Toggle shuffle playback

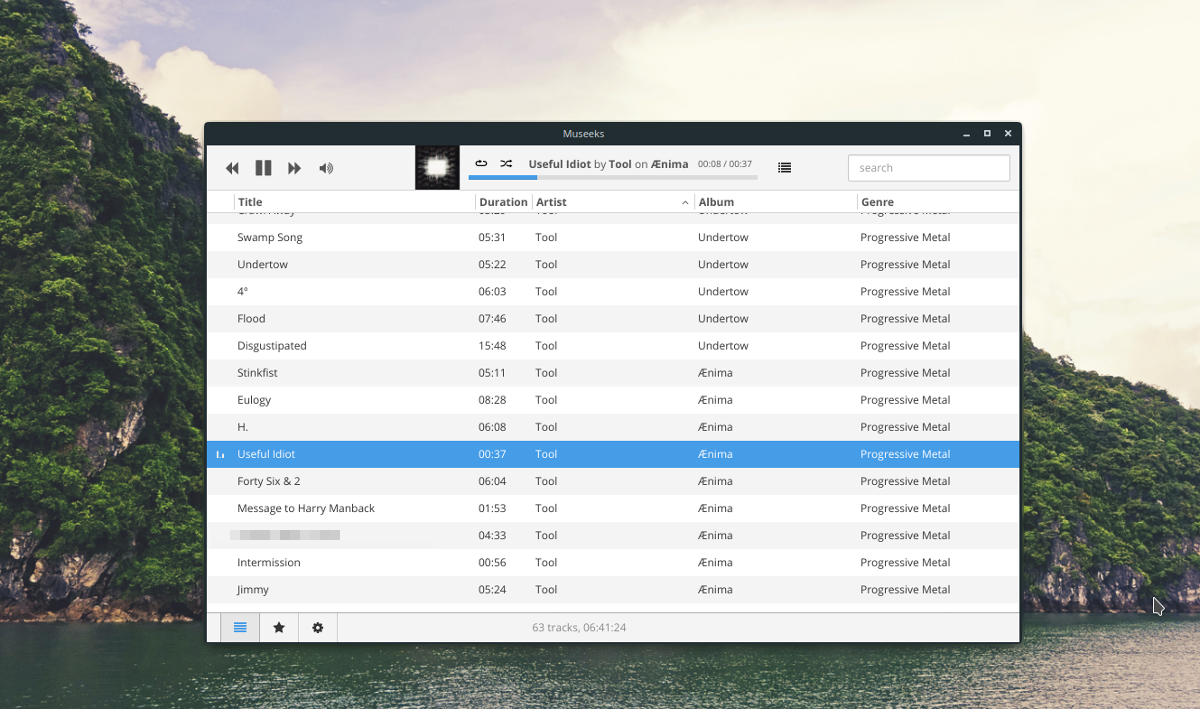pyautogui.click(x=505, y=162)
